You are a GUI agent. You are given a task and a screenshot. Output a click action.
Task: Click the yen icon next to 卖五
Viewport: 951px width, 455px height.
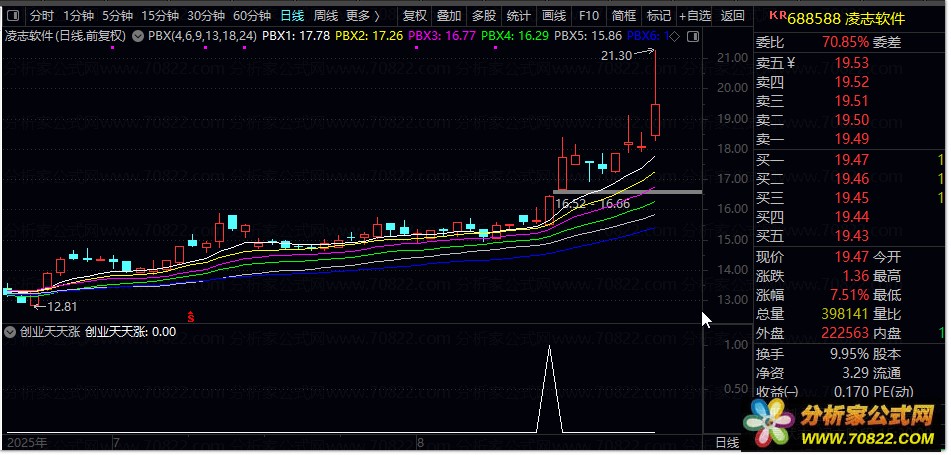coord(790,62)
